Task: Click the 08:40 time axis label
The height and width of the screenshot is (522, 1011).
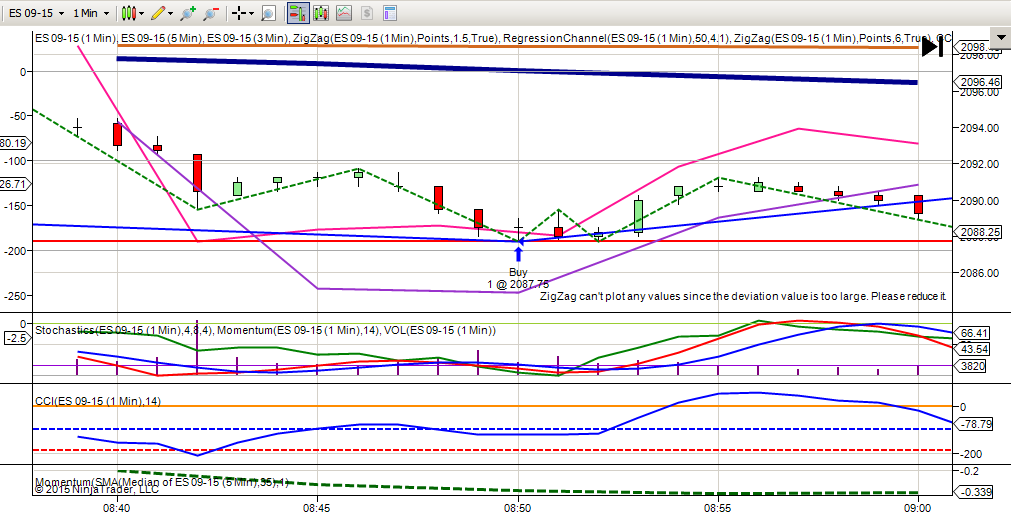Action: tap(117, 508)
